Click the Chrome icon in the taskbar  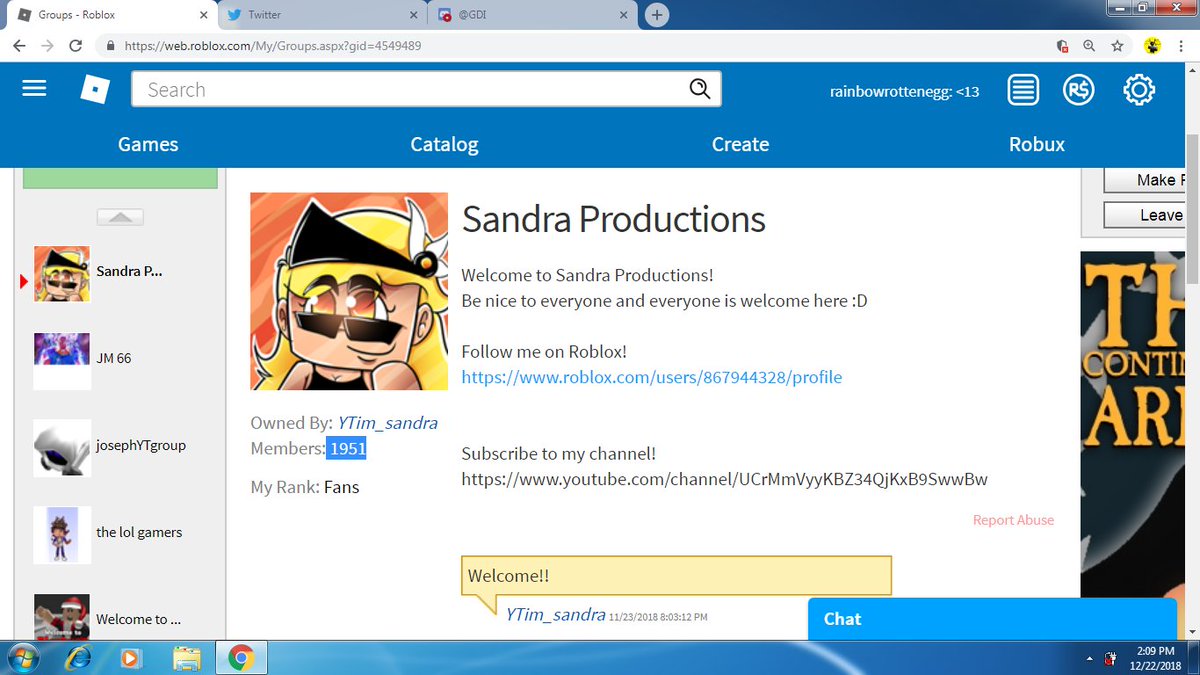[239, 658]
